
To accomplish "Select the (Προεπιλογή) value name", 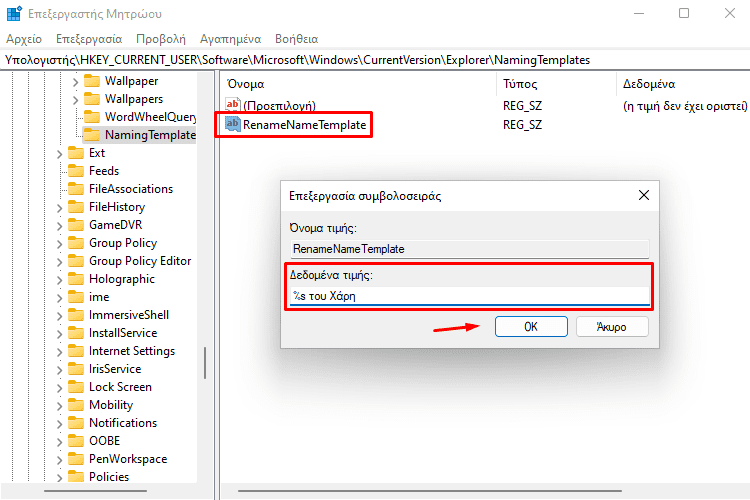I will [x=279, y=106].
